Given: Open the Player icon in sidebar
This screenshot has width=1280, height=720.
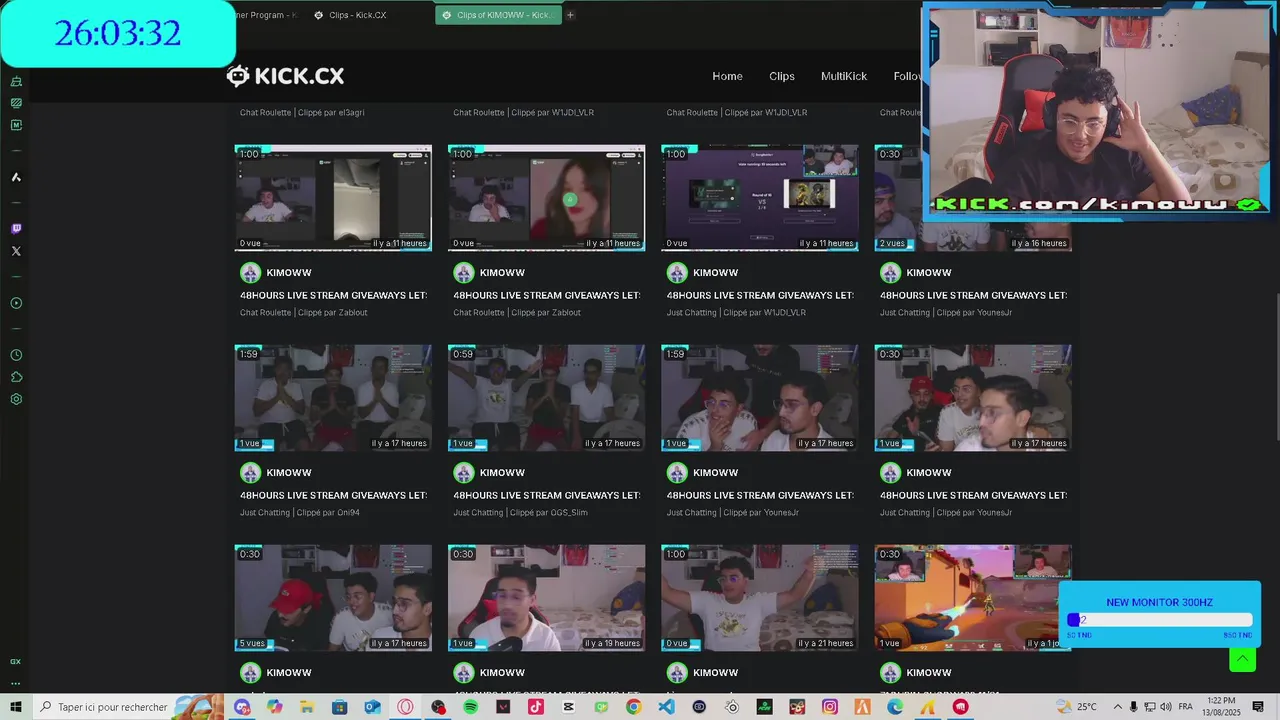Looking at the screenshot, I should [x=16, y=303].
